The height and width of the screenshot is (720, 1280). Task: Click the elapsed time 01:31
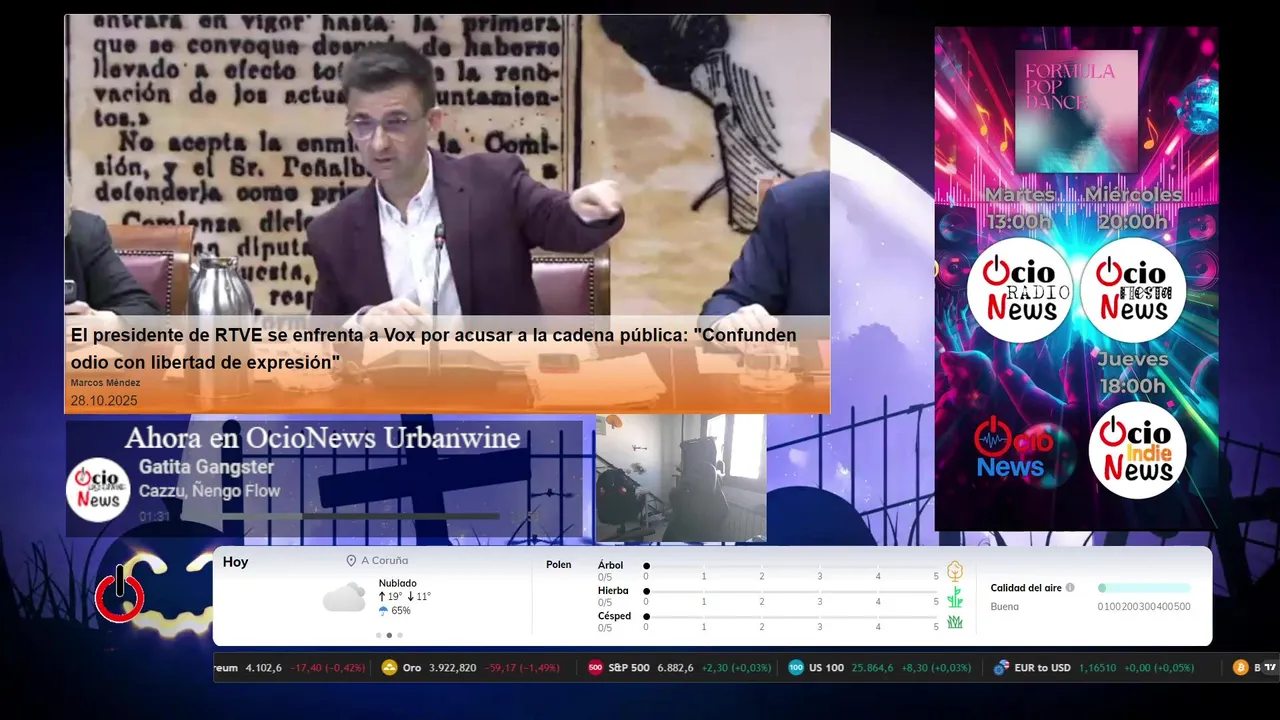[154, 517]
